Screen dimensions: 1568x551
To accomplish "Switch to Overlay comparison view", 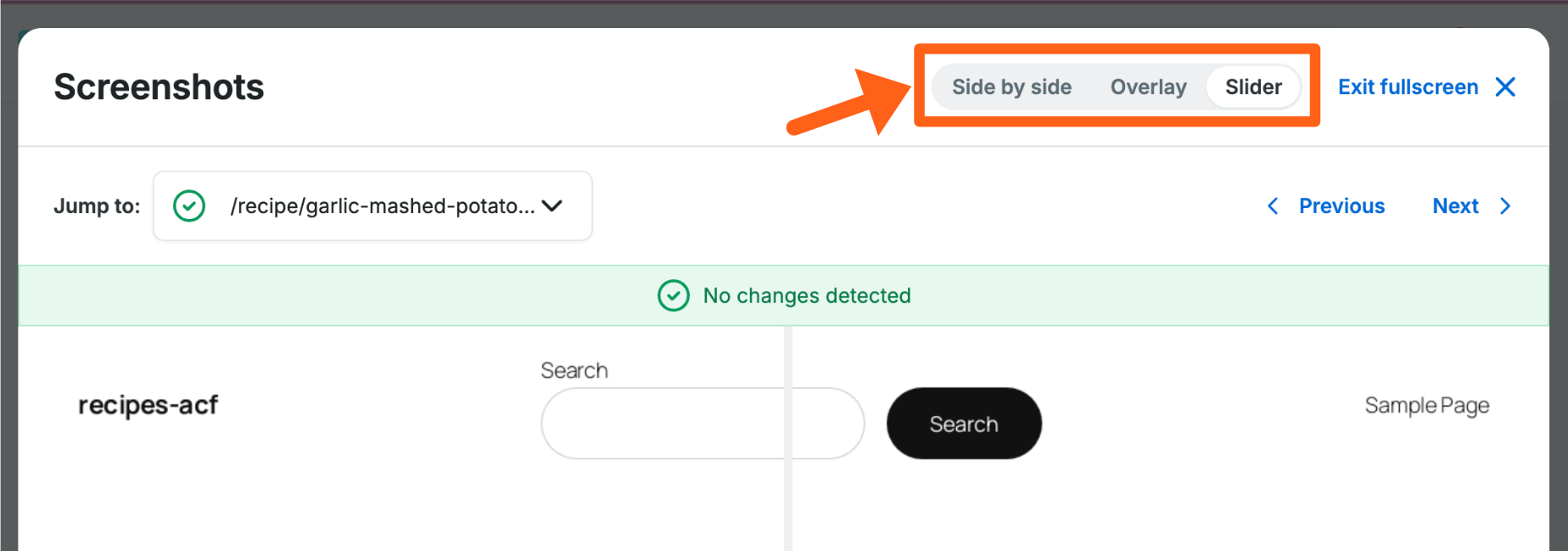I will pos(1148,87).
